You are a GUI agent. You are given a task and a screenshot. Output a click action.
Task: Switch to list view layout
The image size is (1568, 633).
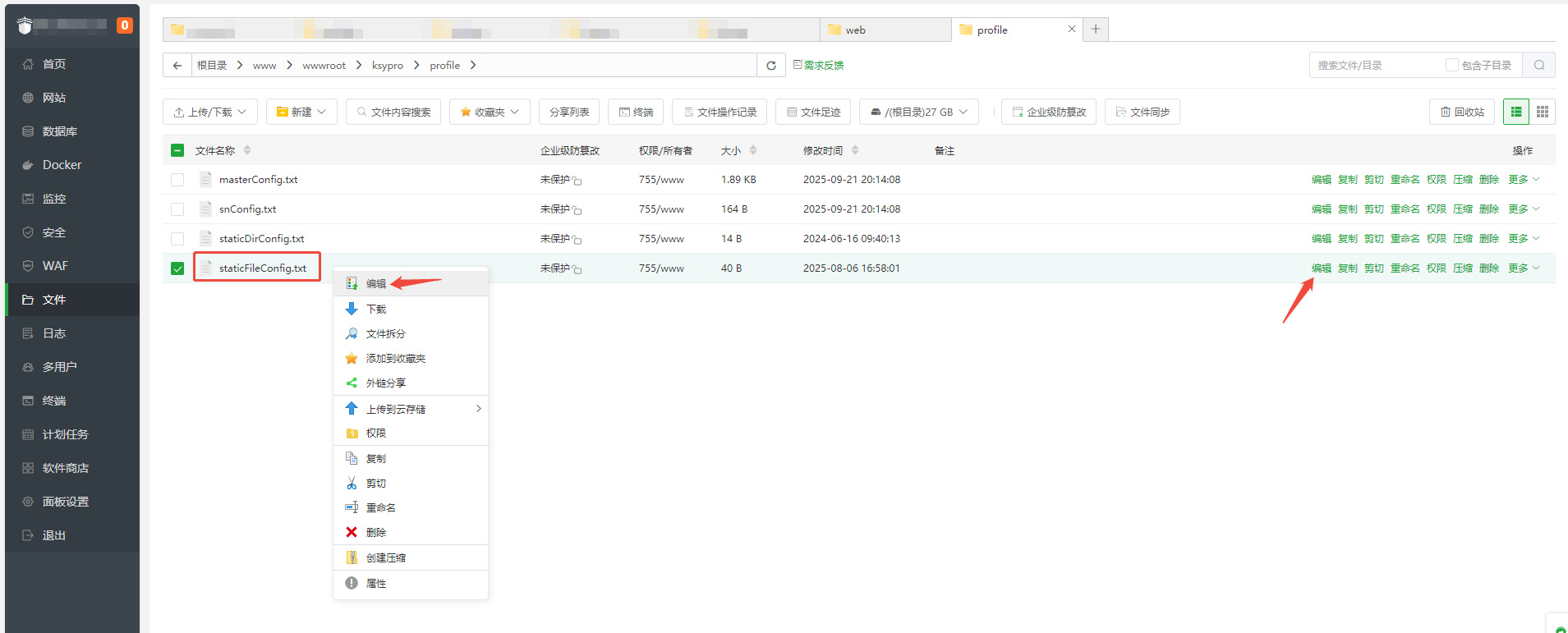1516,112
